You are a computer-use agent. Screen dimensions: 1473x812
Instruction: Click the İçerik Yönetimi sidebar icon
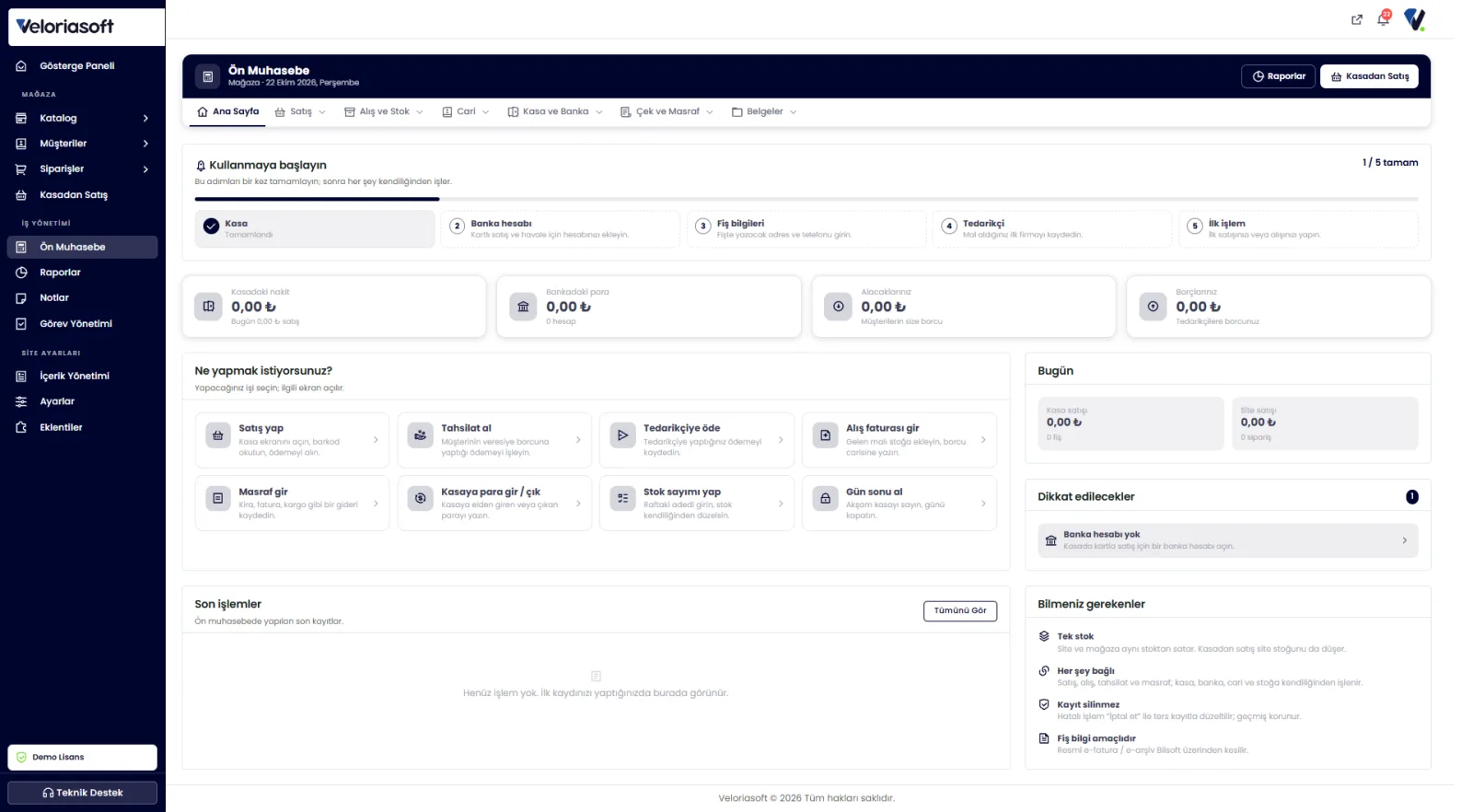pyautogui.click(x=21, y=376)
